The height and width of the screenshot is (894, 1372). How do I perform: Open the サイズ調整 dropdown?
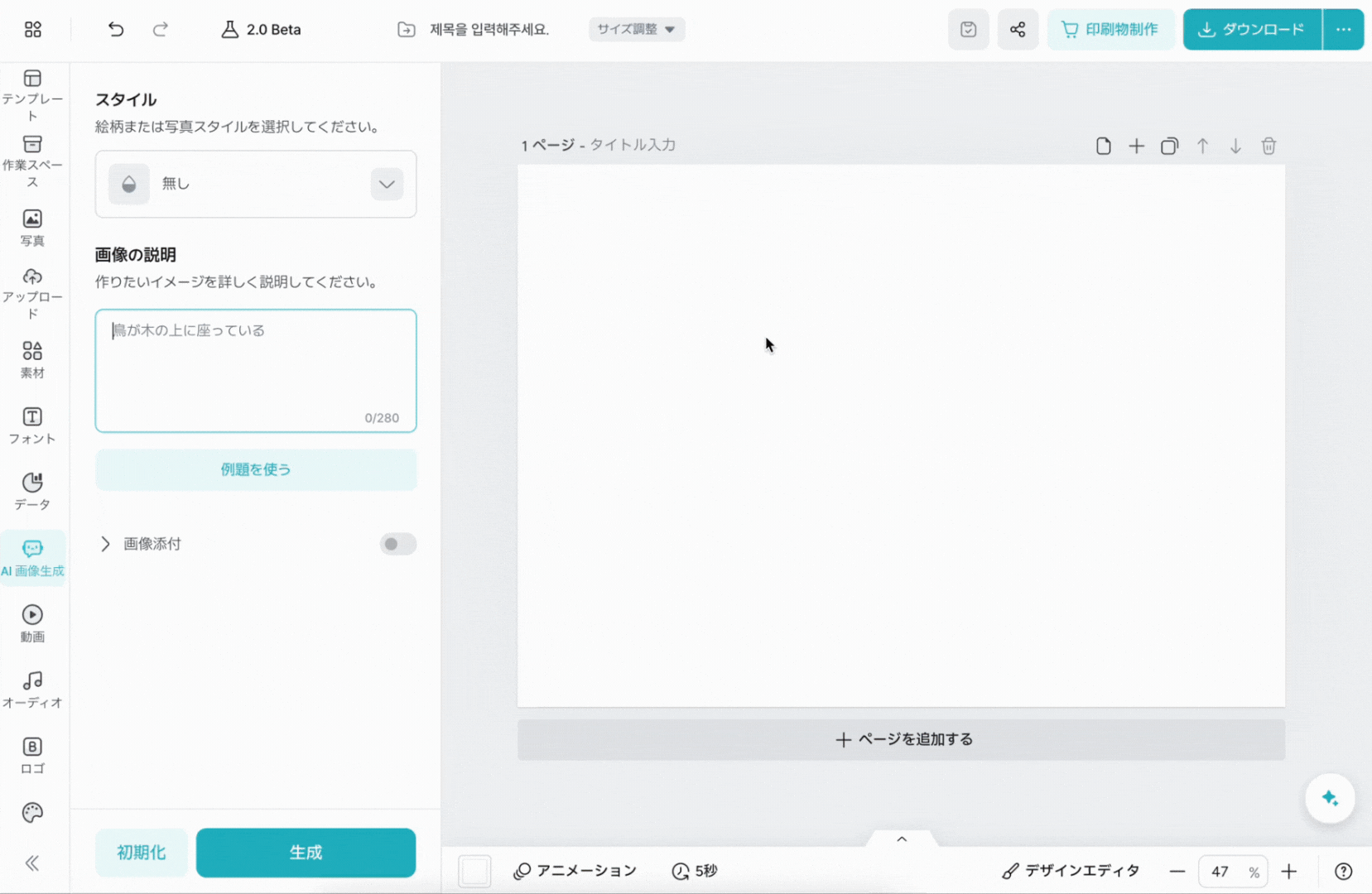click(x=636, y=29)
